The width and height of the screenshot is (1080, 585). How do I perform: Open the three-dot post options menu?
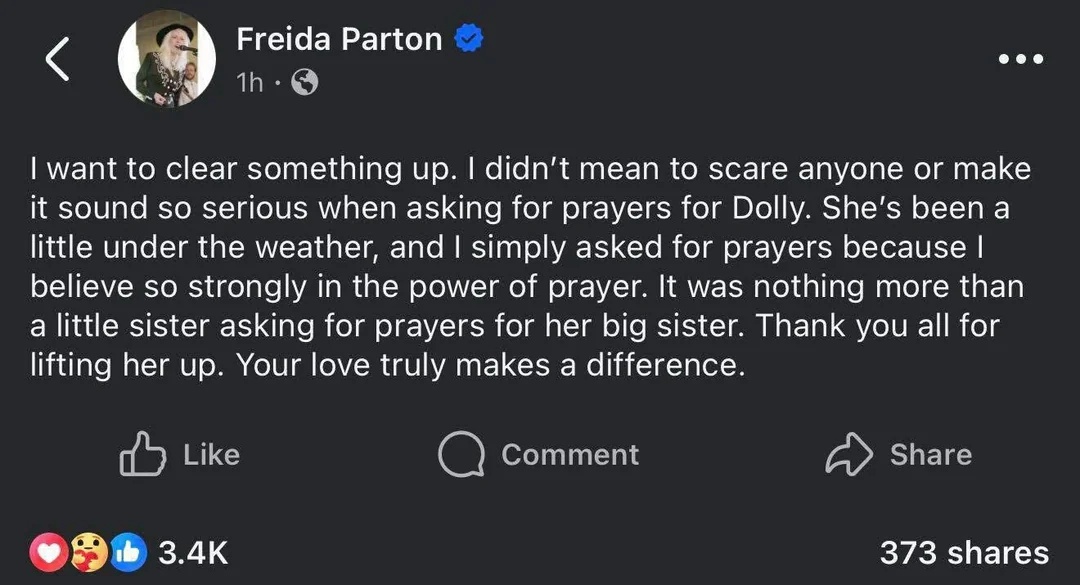tap(1021, 59)
